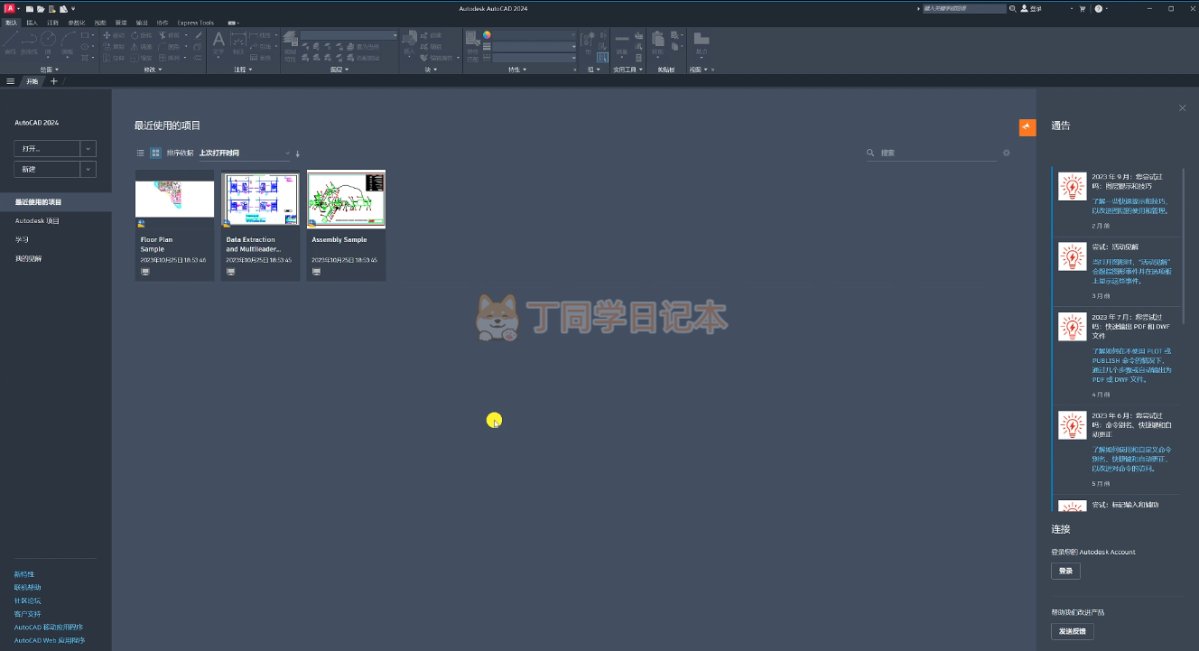The height and width of the screenshot is (651, 1199).
Task: Expand the 新建 button dropdown arrow
Action: pyautogui.click(x=89, y=170)
